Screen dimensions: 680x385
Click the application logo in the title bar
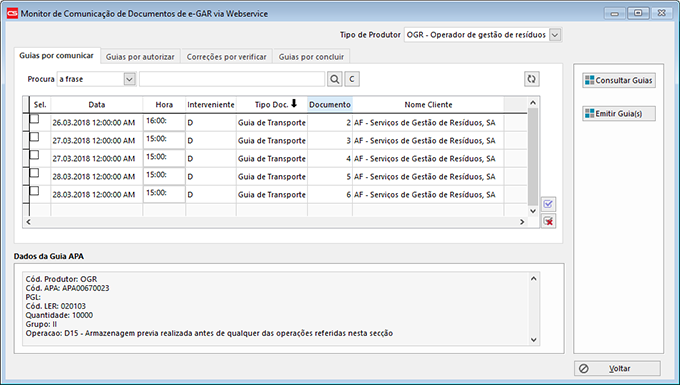(x=12, y=13)
